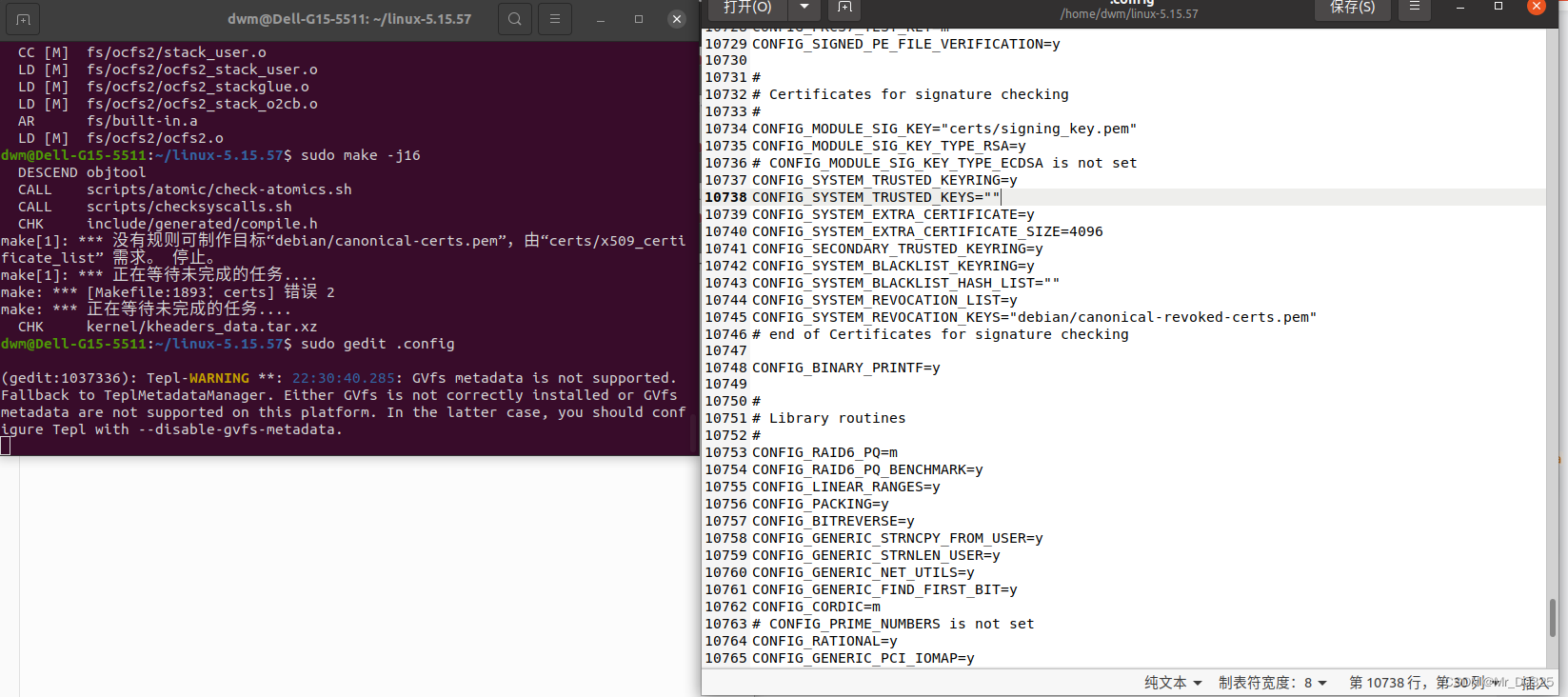Click the gedit vertical scrollbar thumb
This screenshot has width=1568, height=697.
1553,618
